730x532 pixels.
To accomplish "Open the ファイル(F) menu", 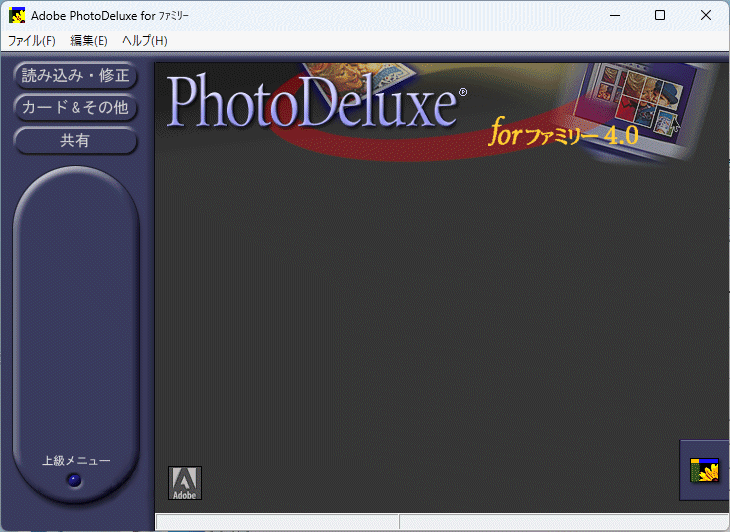I will (32, 41).
